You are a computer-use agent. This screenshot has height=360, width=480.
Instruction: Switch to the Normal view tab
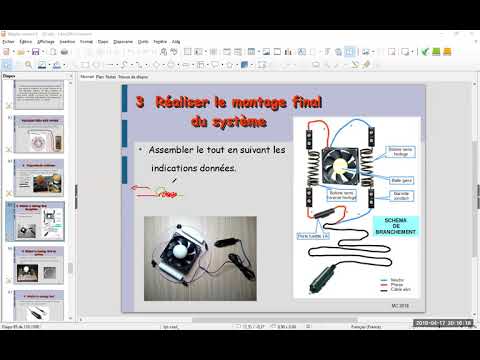87,77
